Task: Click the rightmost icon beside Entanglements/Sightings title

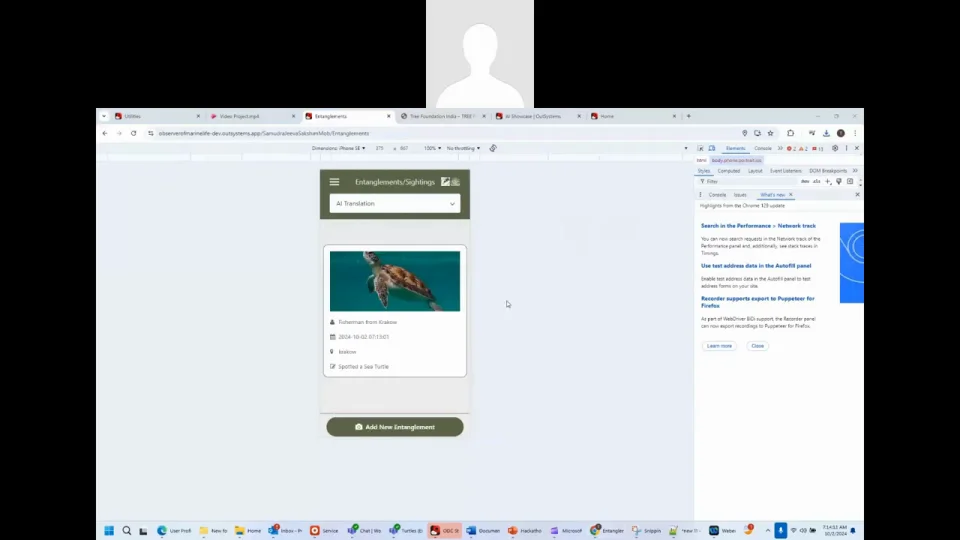Action: [456, 182]
